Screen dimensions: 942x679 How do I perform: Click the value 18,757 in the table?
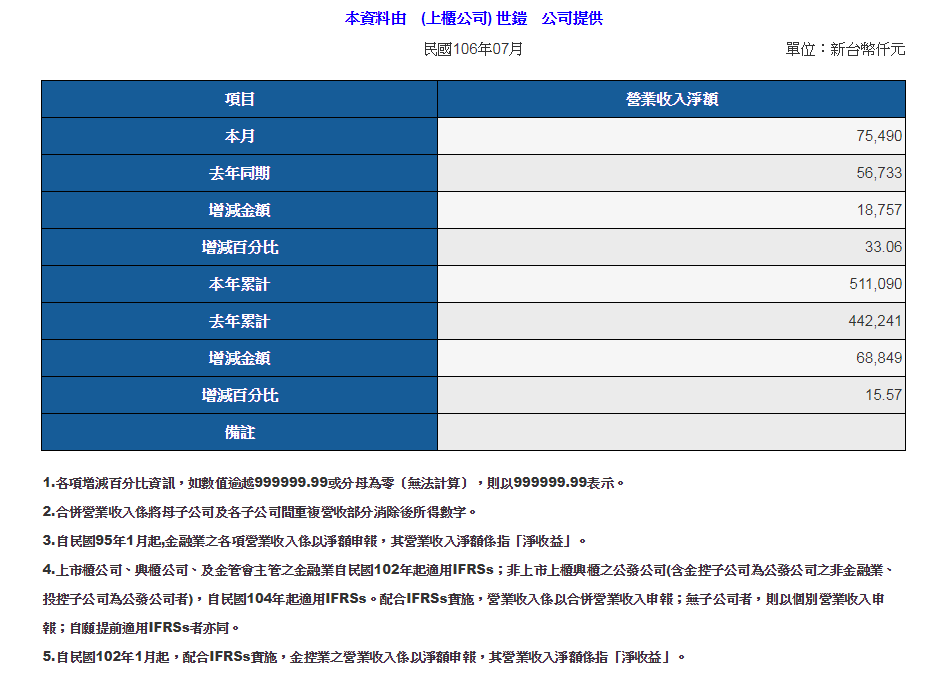coord(879,210)
